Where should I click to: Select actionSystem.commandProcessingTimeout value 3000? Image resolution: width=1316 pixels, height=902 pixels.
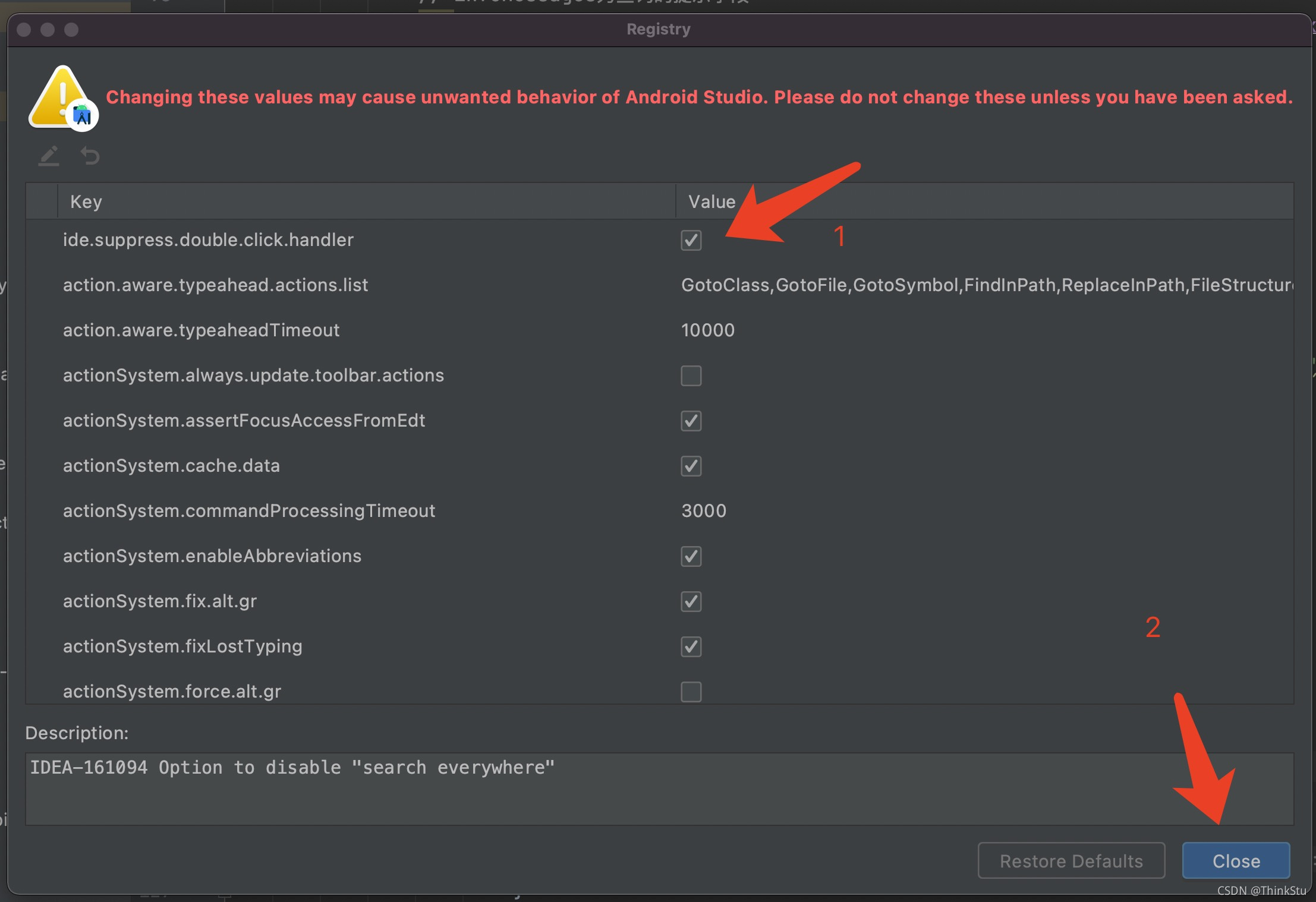(x=704, y=511)
